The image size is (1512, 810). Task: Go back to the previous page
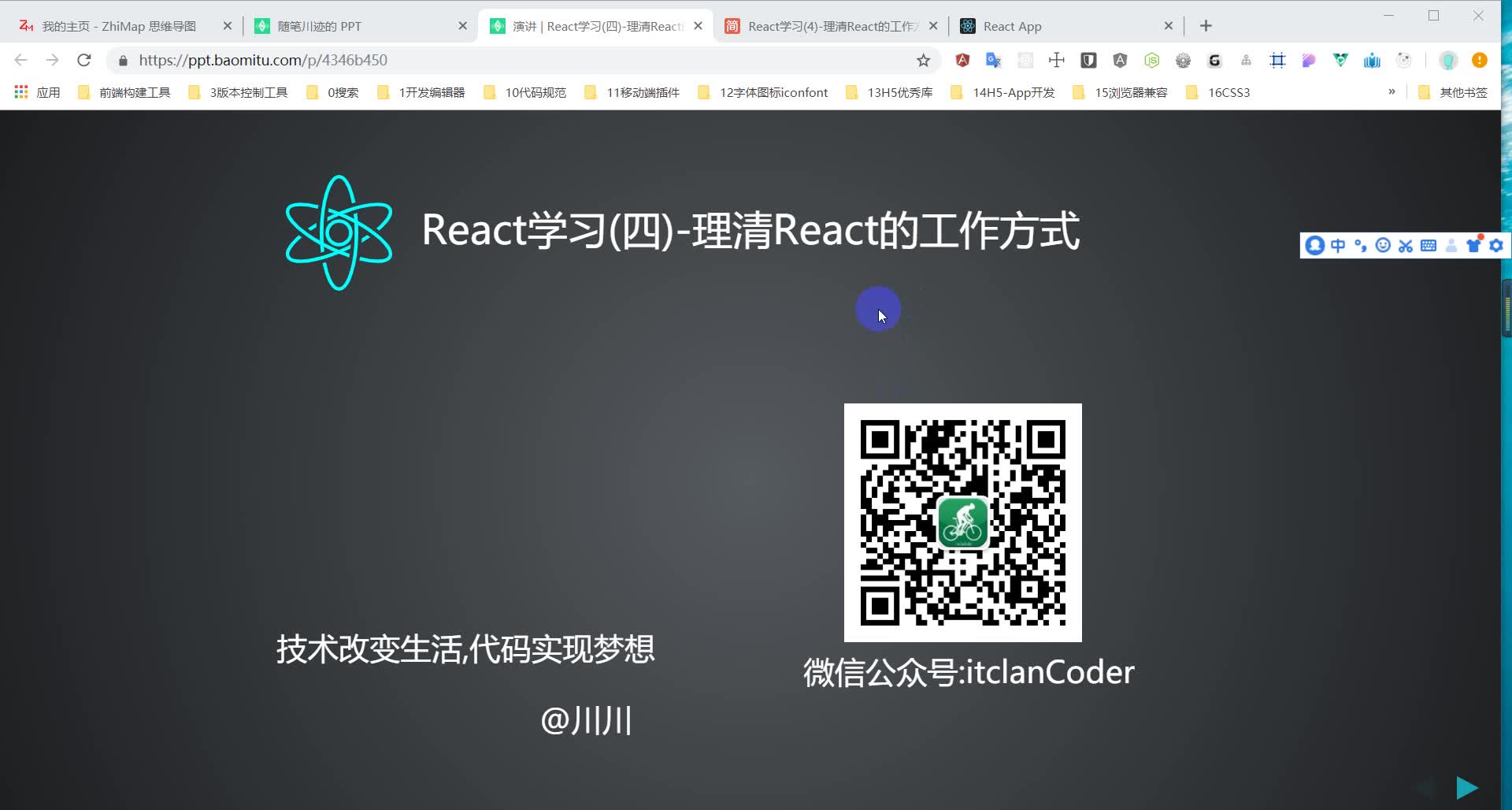coord(21,60)
